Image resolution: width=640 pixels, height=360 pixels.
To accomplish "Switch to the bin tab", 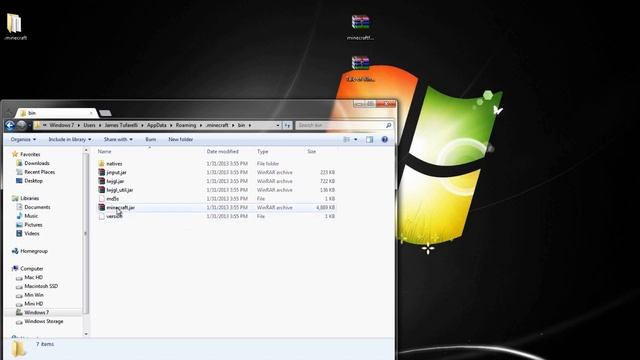I will tap(56, 113).
